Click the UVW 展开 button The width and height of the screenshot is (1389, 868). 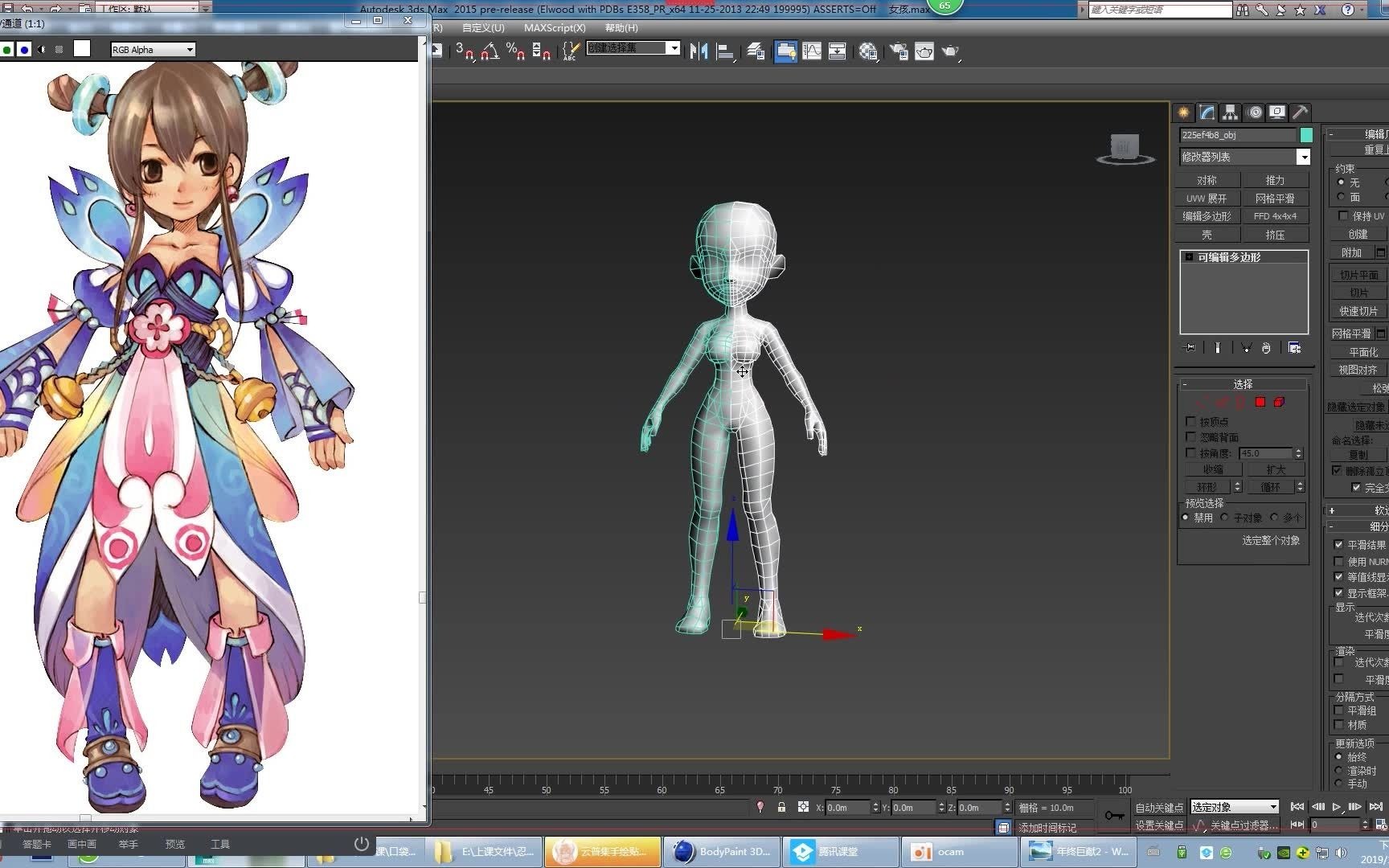(1207, 199)
